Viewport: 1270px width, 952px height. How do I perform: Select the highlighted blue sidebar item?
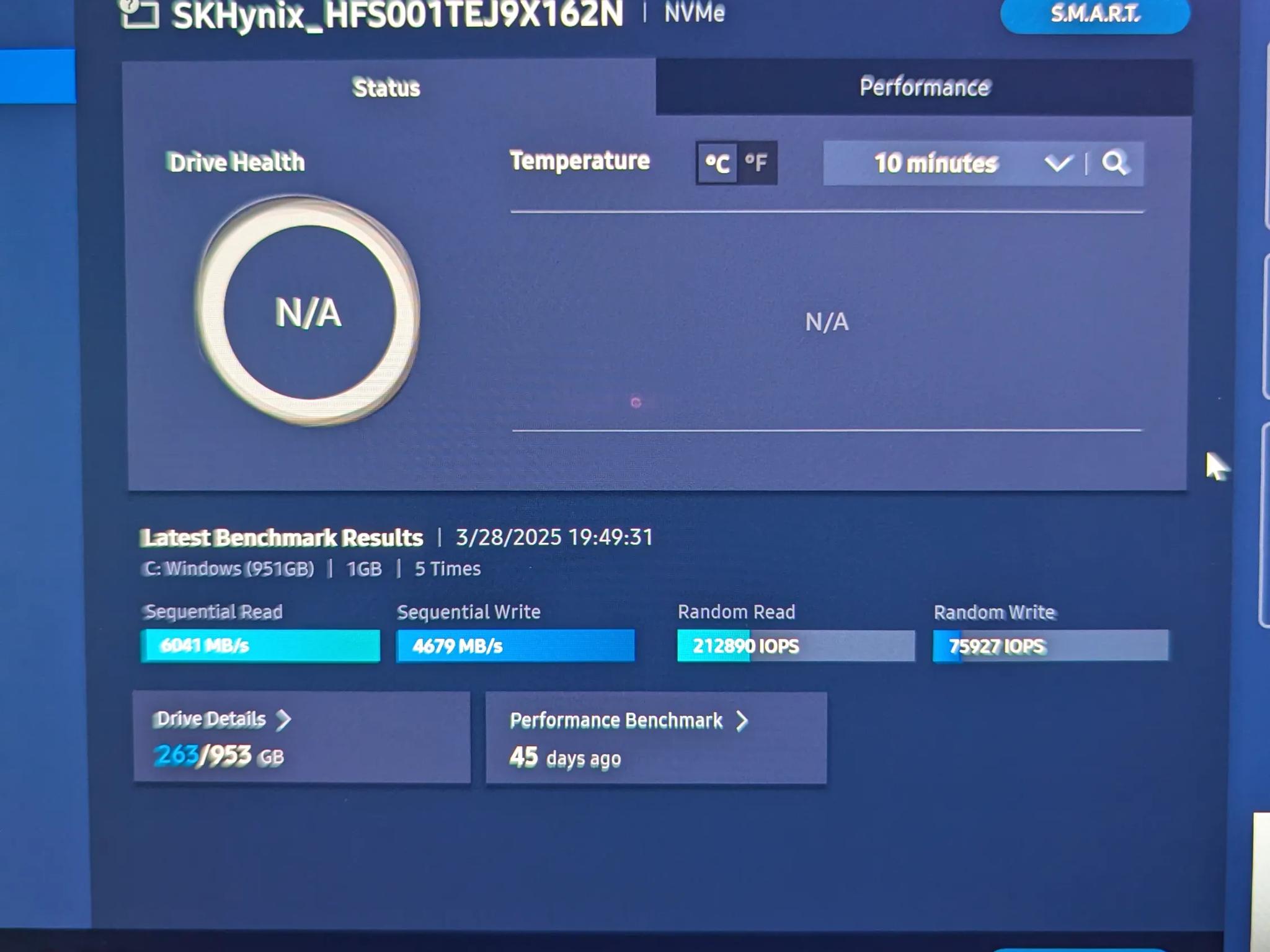click(38, 76)
